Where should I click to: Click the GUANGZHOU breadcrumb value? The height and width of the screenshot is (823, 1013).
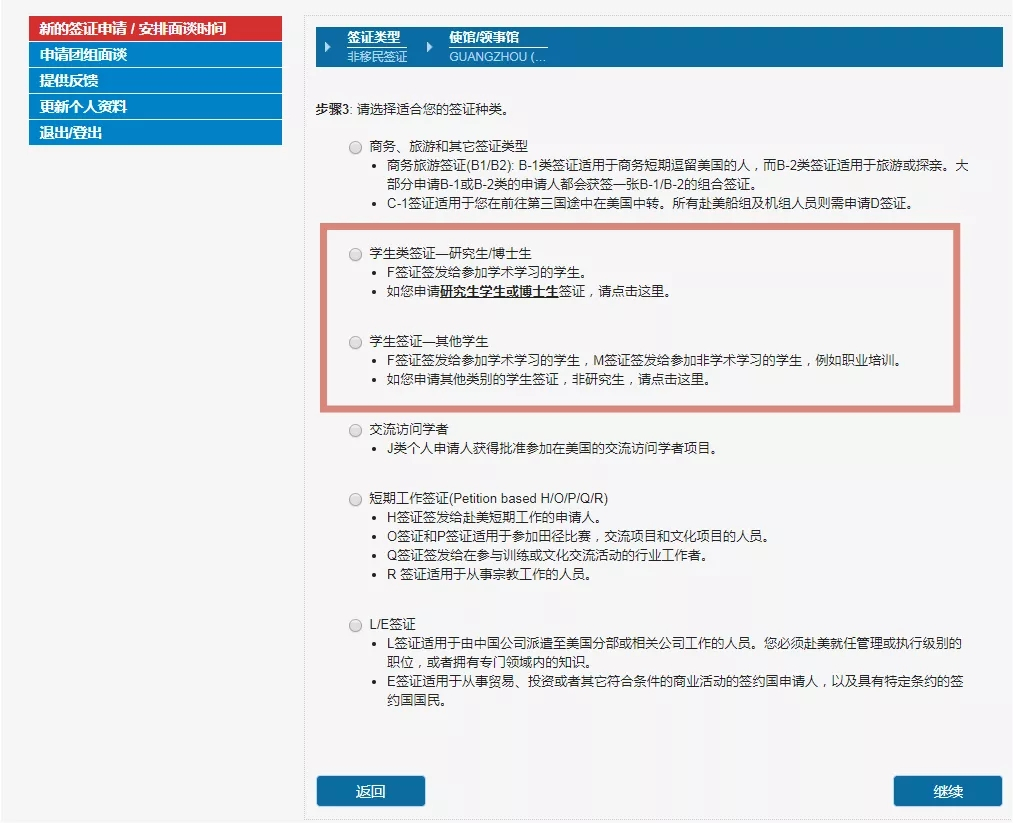click(497, 57)
